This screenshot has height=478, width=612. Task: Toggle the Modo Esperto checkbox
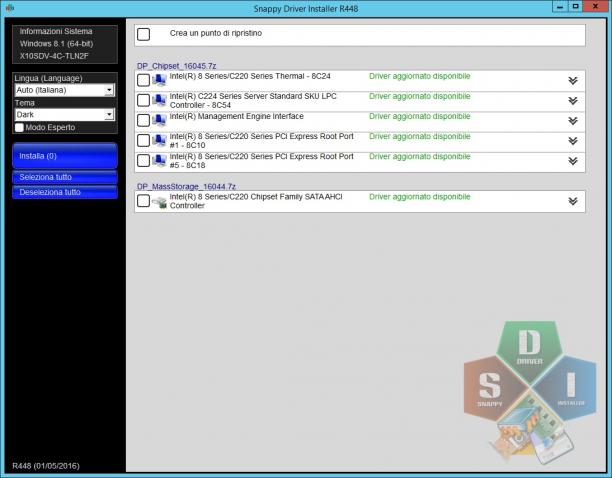(x=19, y=128)
